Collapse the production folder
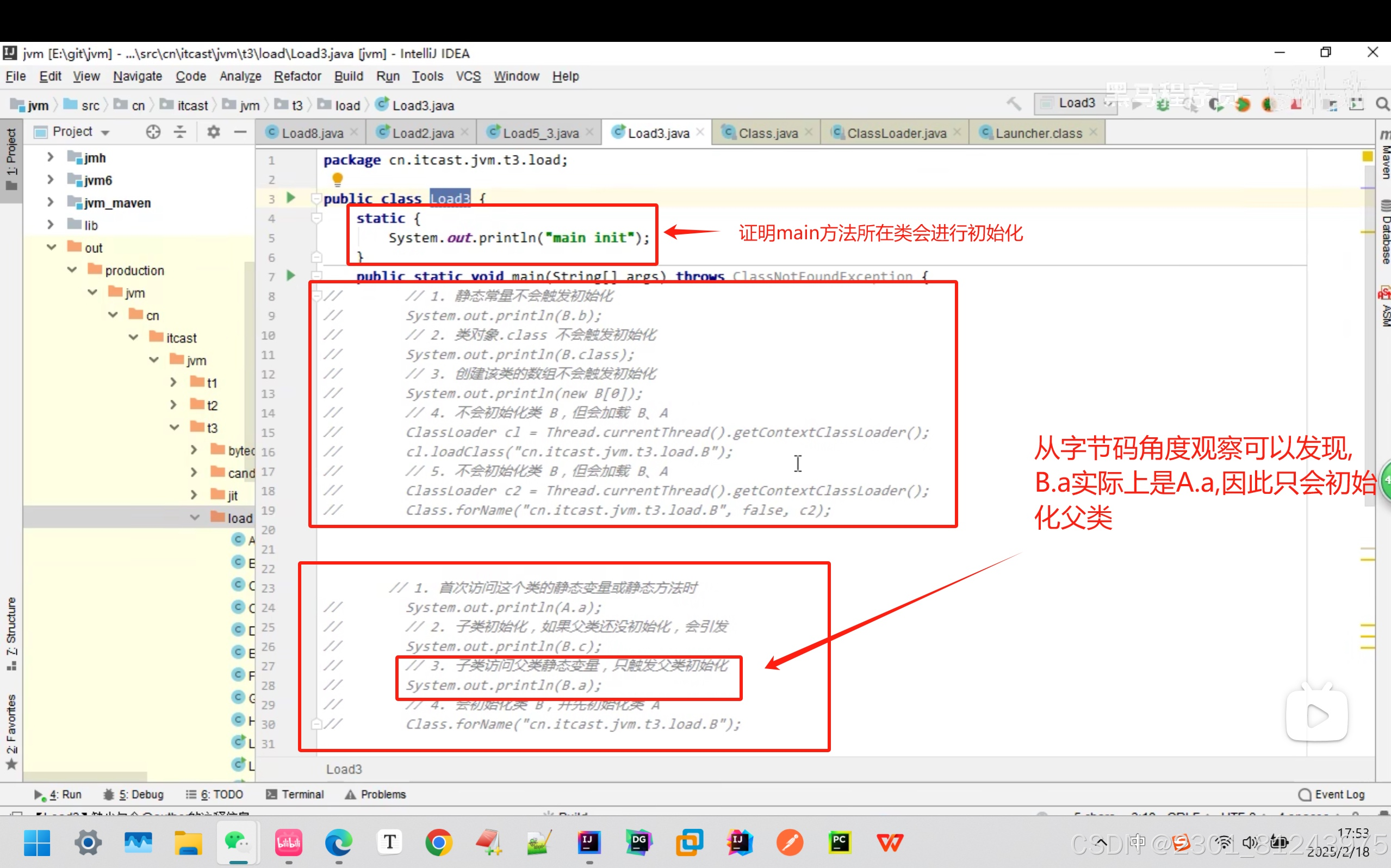Image resolution: width=1391 pixels, height=868 pixels. (x=72, y=270)
